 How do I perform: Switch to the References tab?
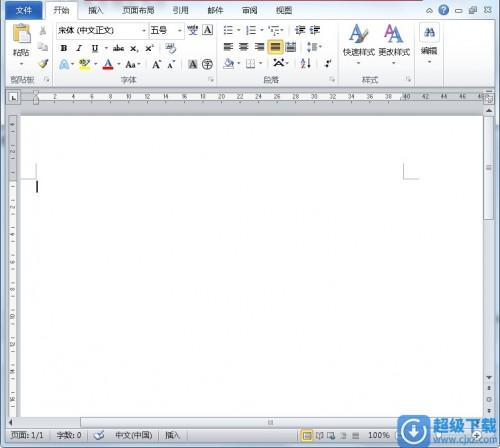coord(180,10)
